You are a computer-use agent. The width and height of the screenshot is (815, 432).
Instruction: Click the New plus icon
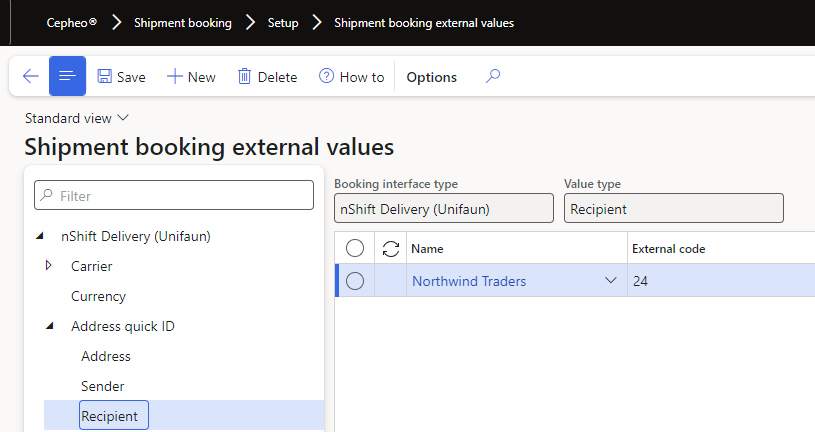point(174,77)
